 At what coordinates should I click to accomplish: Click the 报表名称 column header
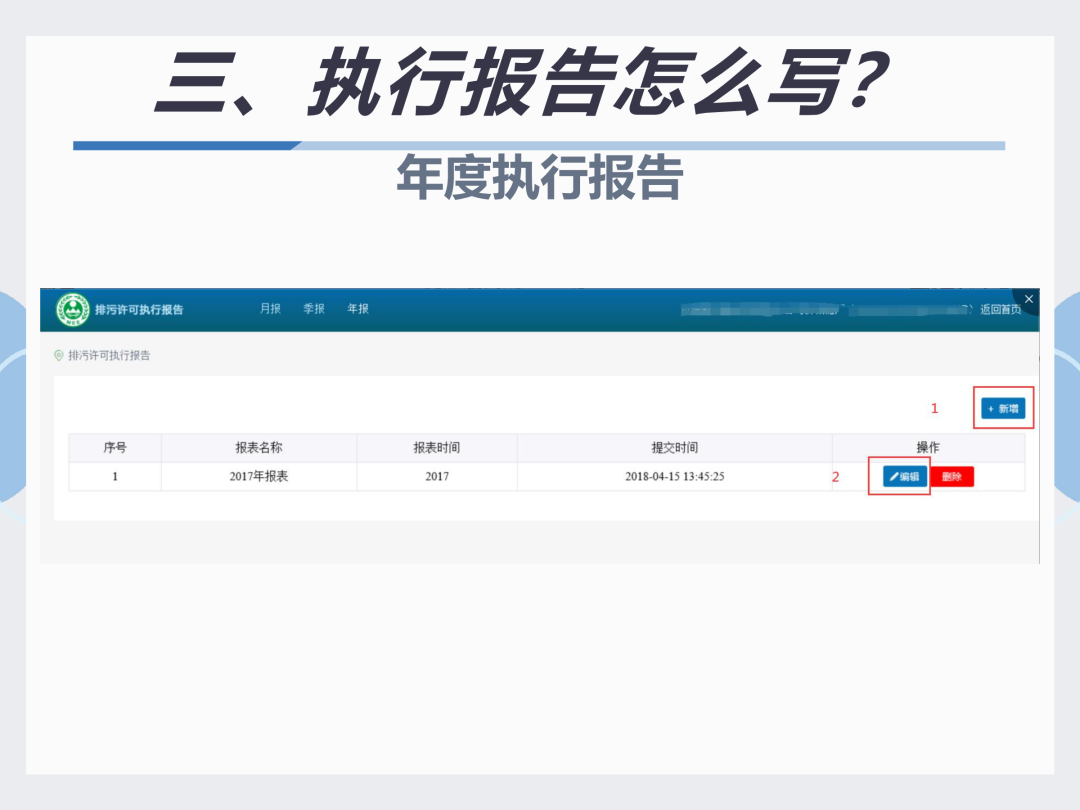259,448
